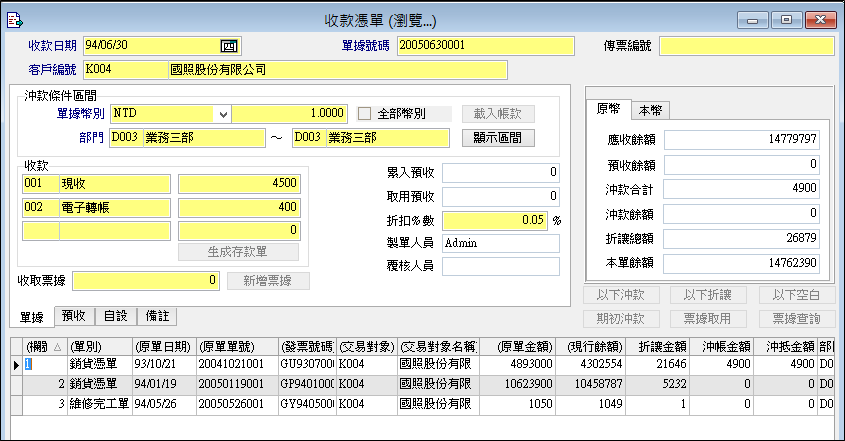Image resolution: width=845 pixels, height=441 pixels.
Task: Click the 票據查詢 button
Action: click(x=796, y=318)
